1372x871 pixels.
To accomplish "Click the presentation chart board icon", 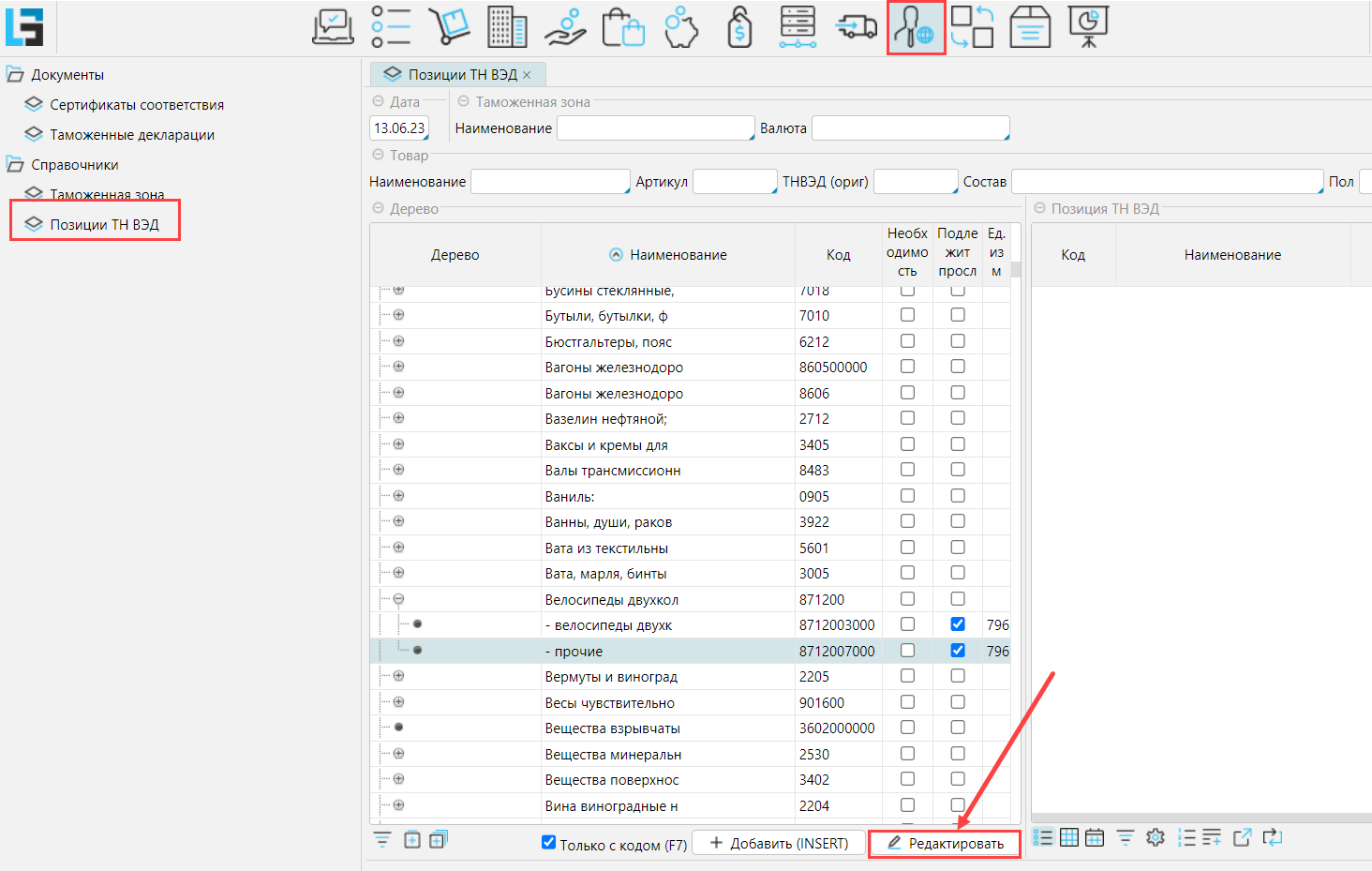I will tap(1088, 27).
